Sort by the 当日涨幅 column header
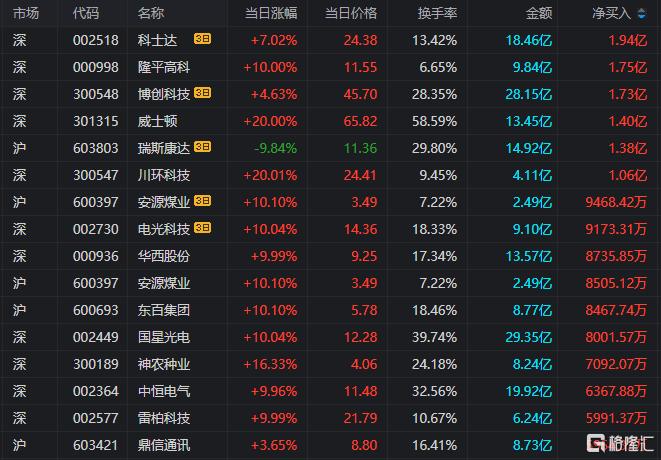 (271, 13)
